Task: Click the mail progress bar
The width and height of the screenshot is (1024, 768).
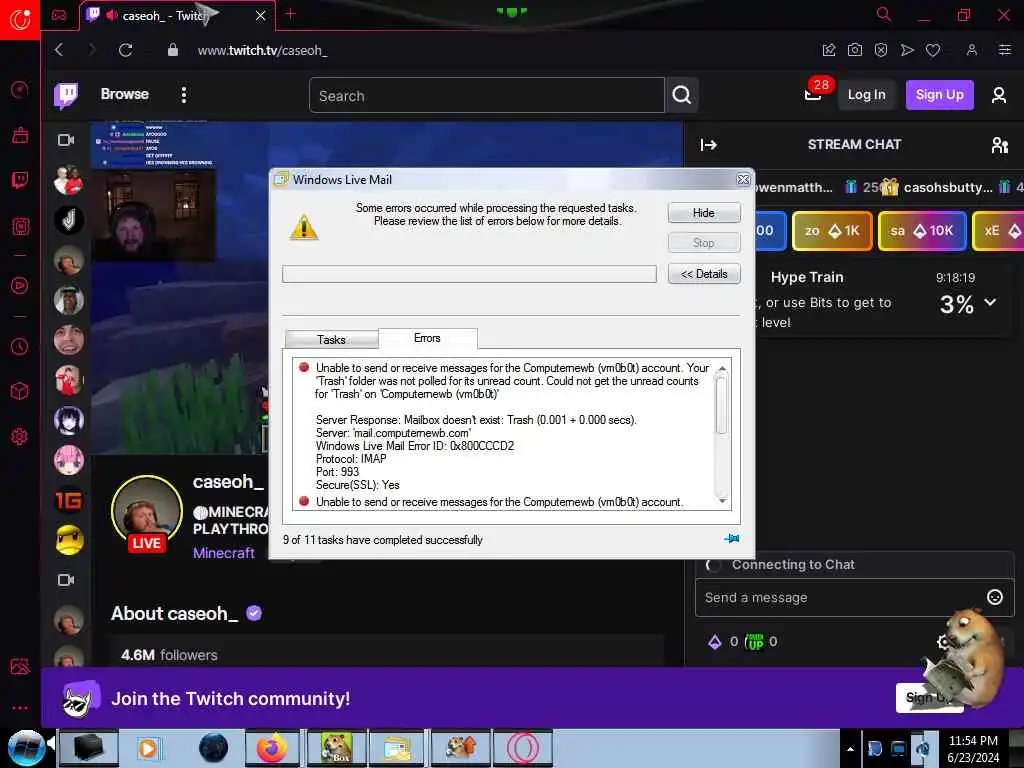Action: pos(469,274)
